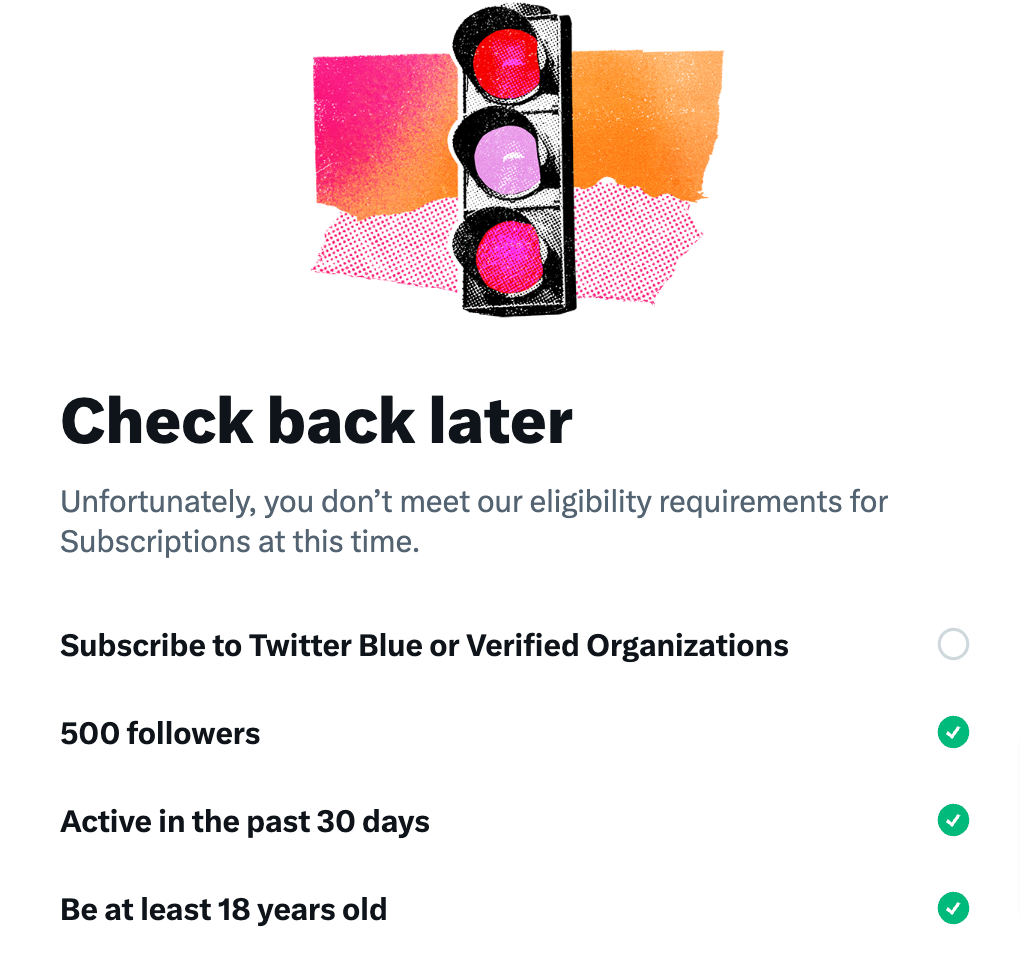Click the green checkmark beside 500 followers
The image size is (1020, 954).
pyautogui.click(x=953, y=732)
